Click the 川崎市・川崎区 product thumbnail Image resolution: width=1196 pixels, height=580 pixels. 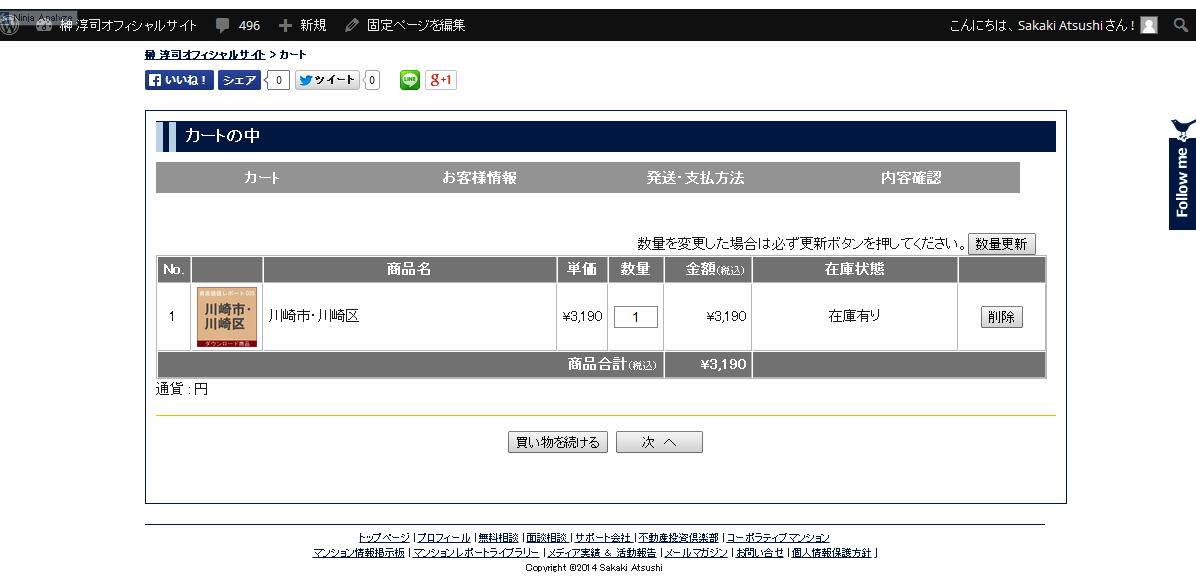coord(227,317)
